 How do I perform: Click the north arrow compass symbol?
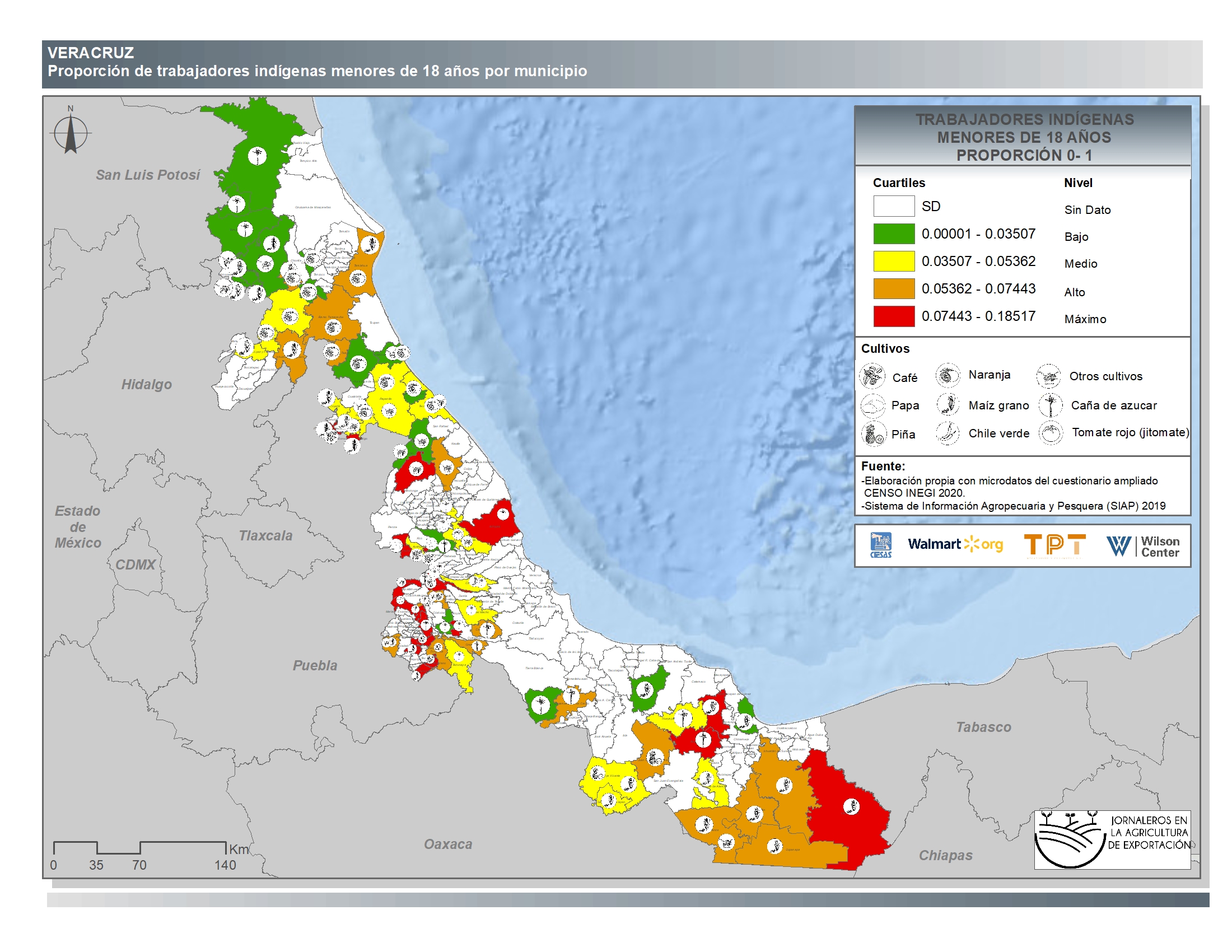71,134
